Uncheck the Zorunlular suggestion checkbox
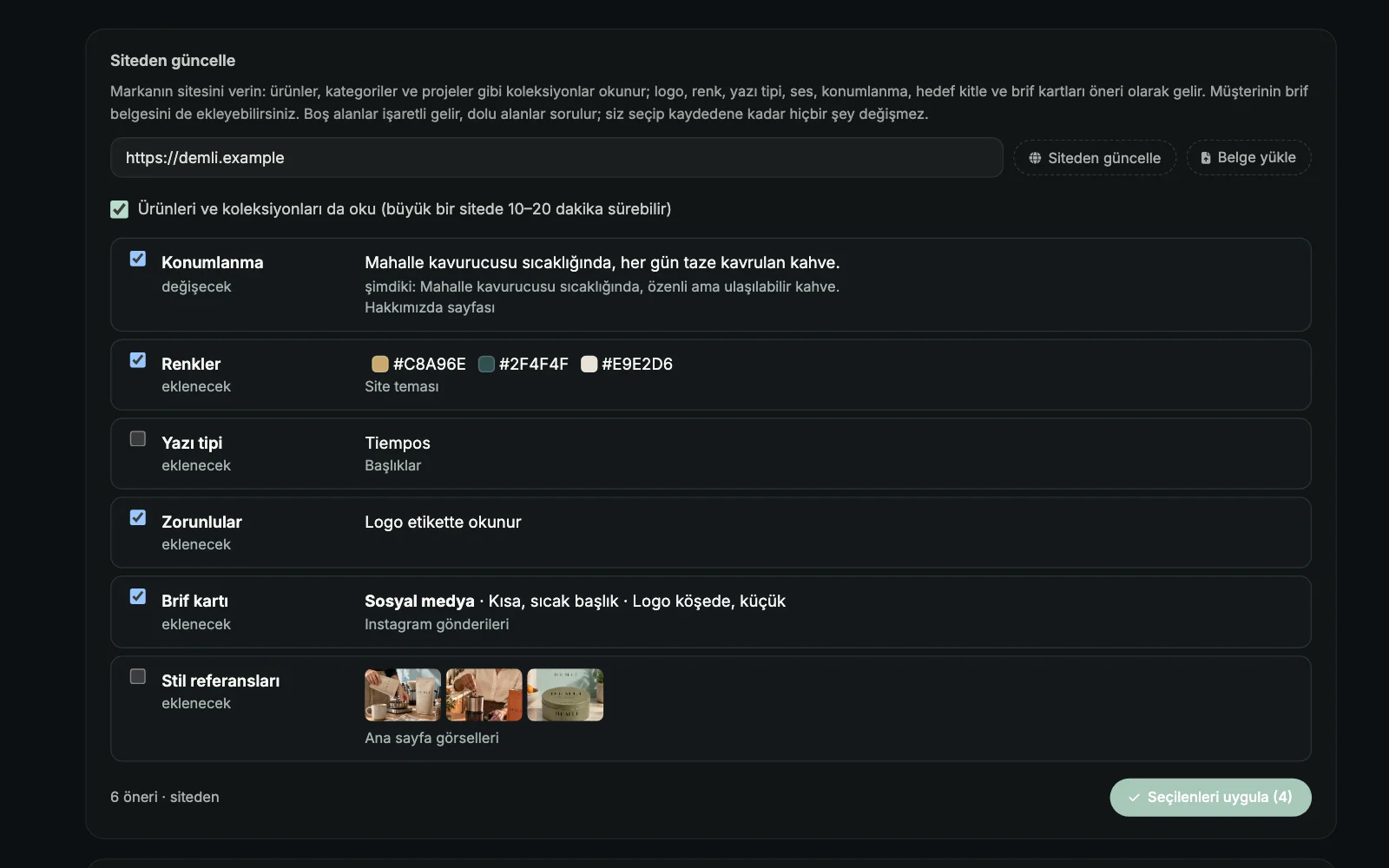 pyautogui.click(x=138, y=518)
